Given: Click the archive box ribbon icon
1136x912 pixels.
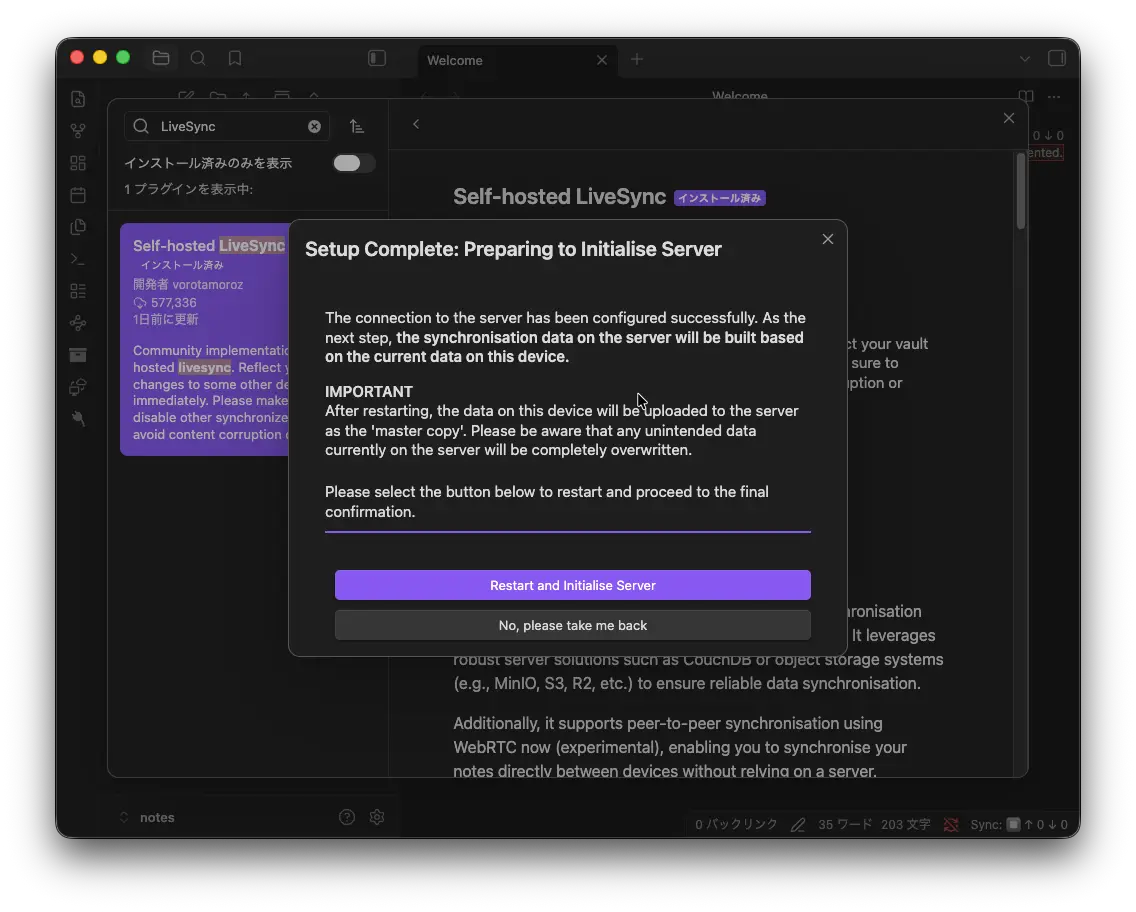Looking at the screenshot, I should tap(78, 354).
